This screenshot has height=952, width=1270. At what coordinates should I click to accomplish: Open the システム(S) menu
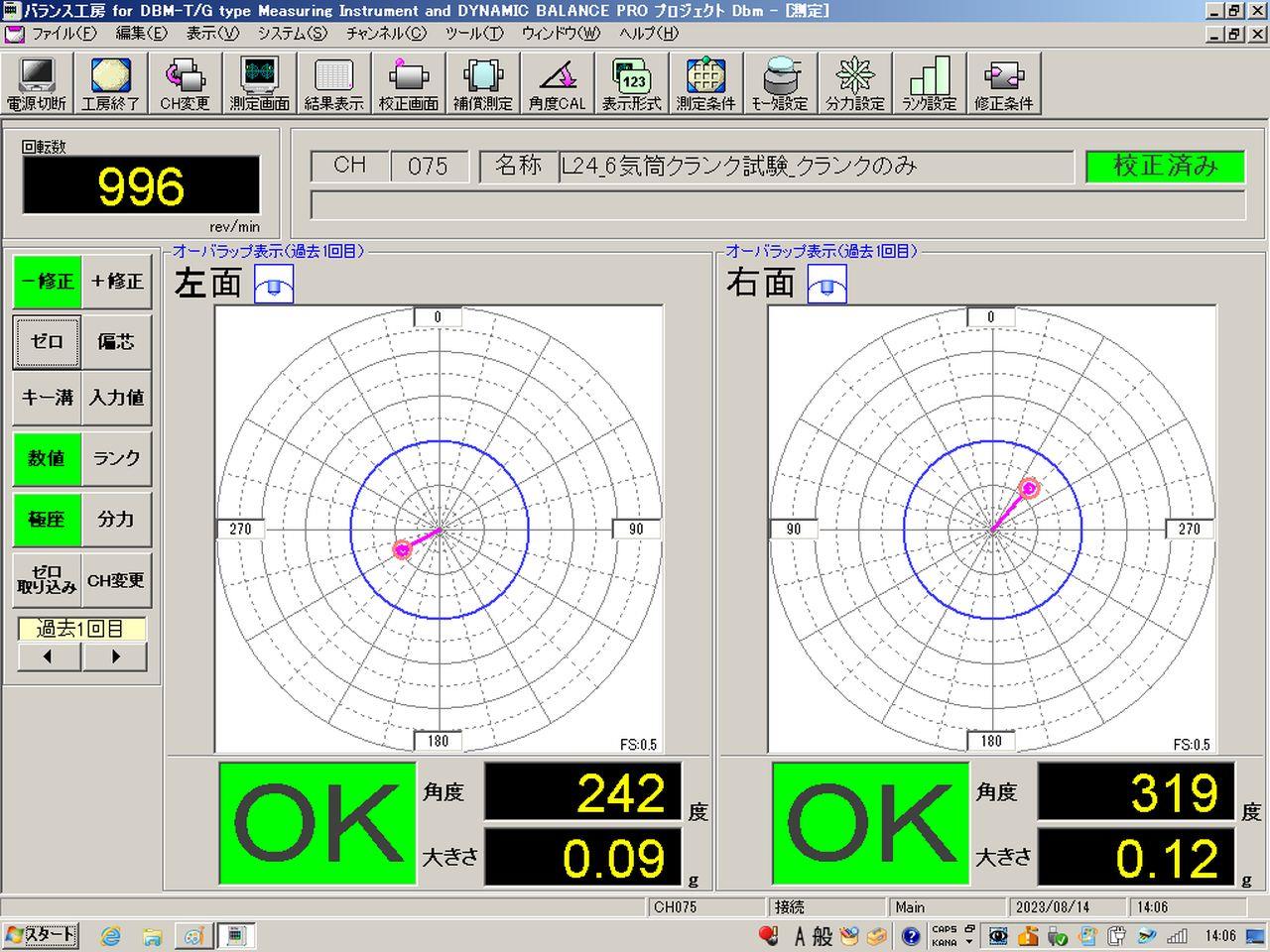coord(292,33)
